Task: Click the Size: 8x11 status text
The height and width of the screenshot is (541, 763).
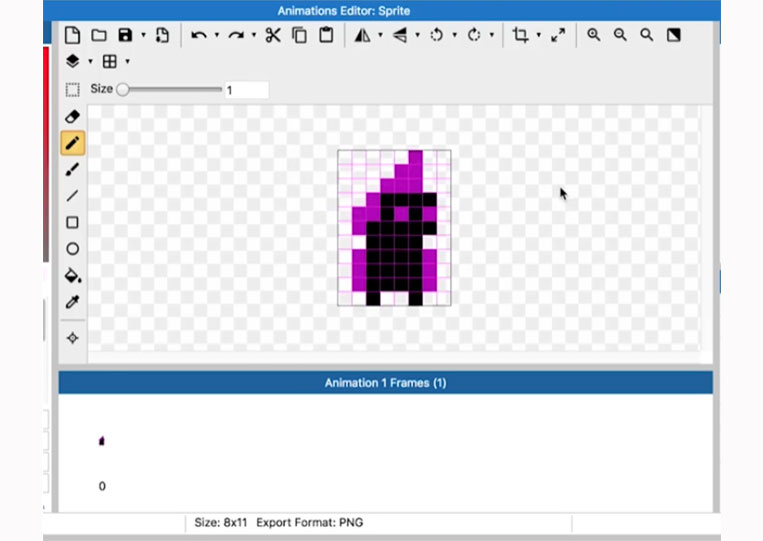Action: (220, 523)
